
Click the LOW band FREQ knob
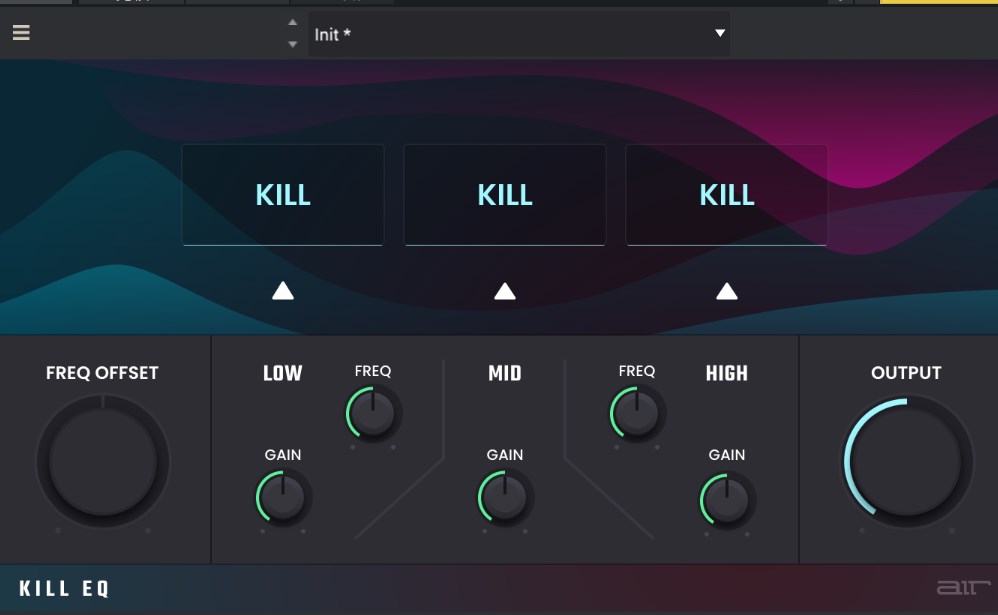pyautogui.click(x=373, y=413)
